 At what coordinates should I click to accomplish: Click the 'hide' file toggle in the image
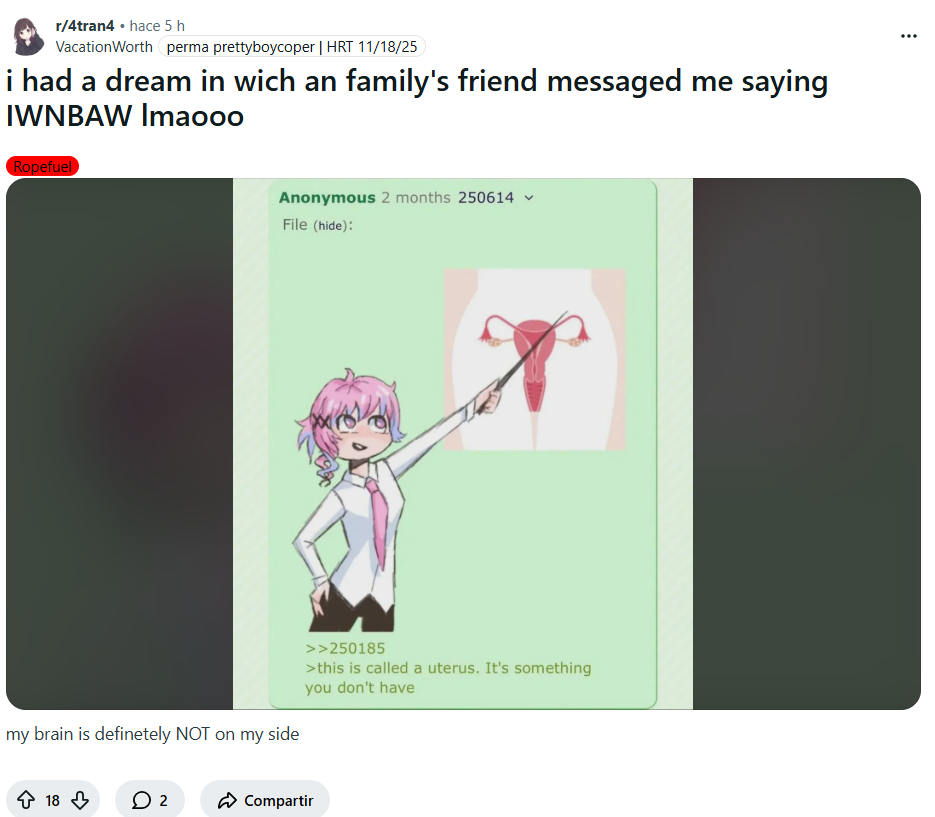tap(331, 226)
